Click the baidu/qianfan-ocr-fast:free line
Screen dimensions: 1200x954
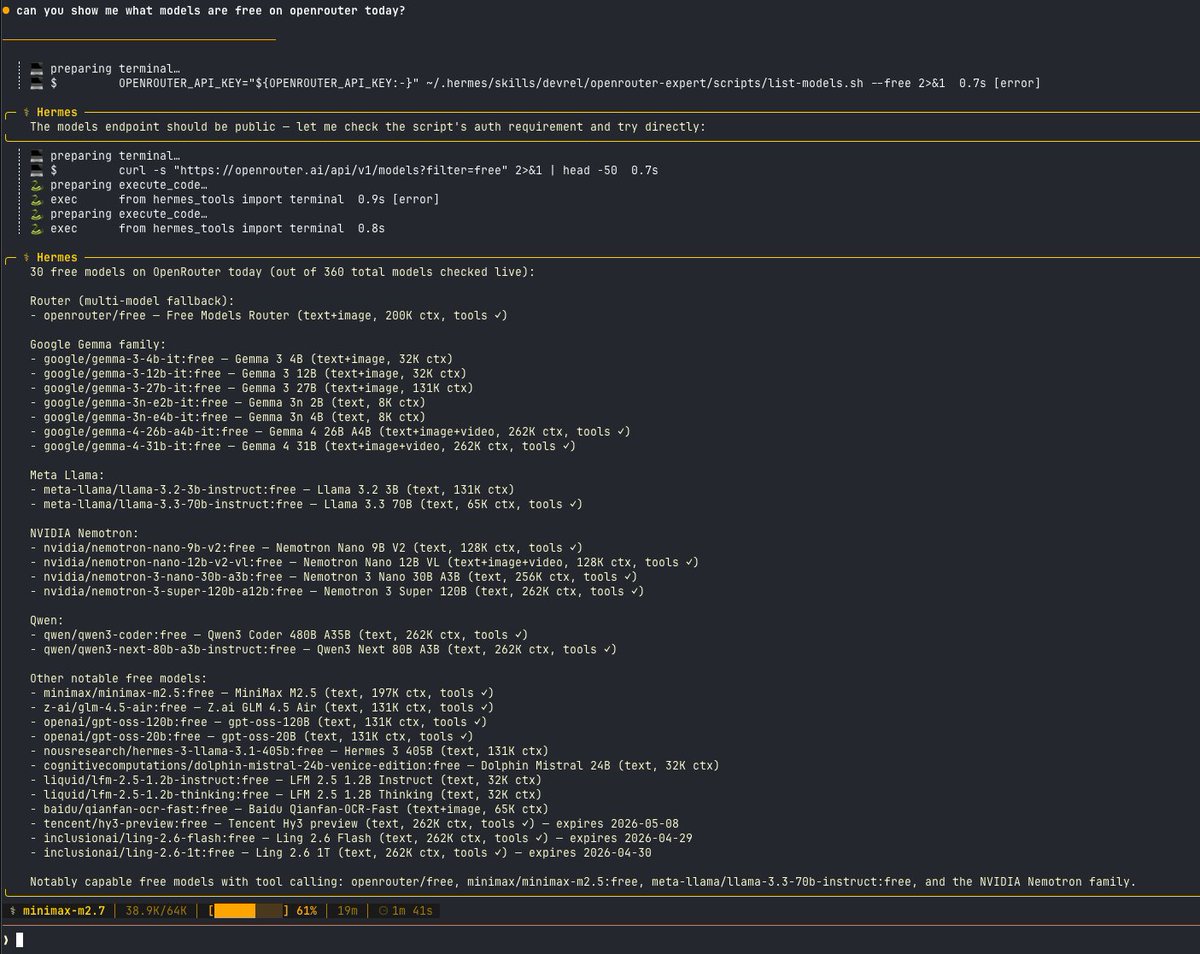pos(289,809)
